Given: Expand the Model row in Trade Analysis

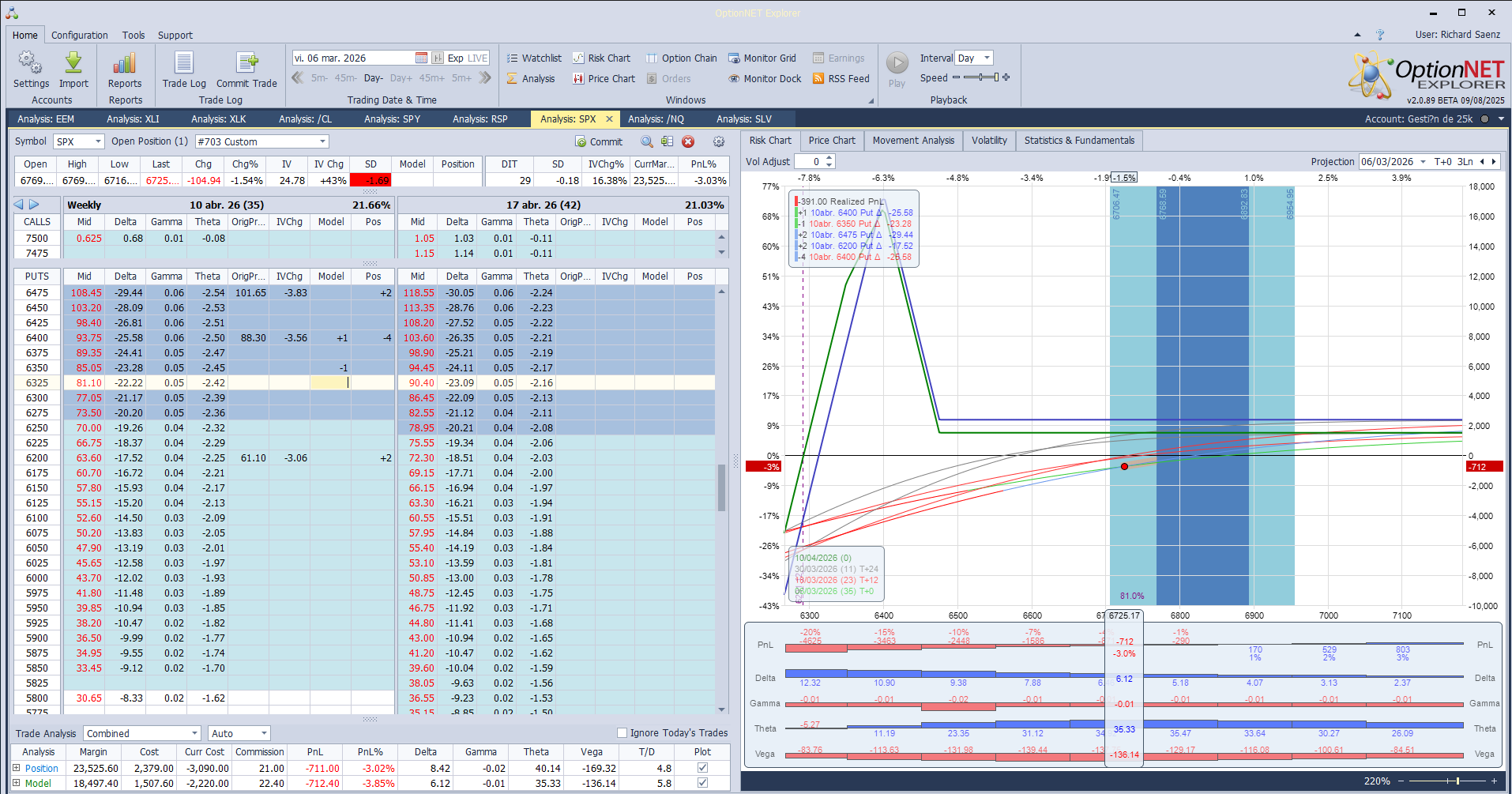Looking at the screenshot, I should [x=17, y=783].
